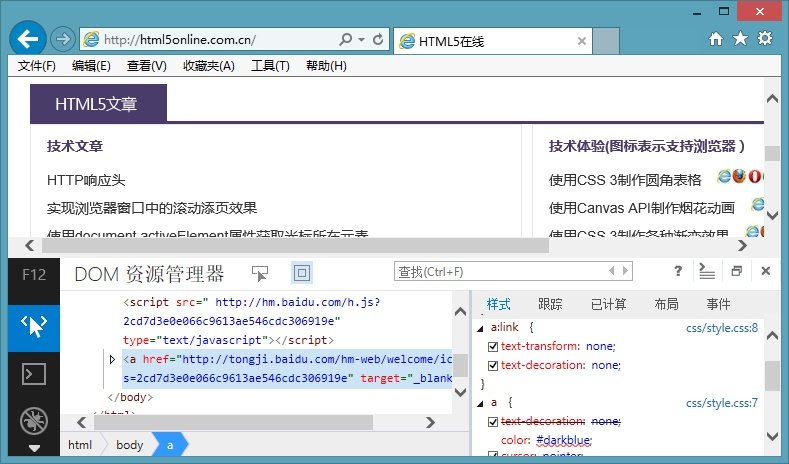
Task: Switch to the 已计算 computed tab
Action: coord(608,304)
